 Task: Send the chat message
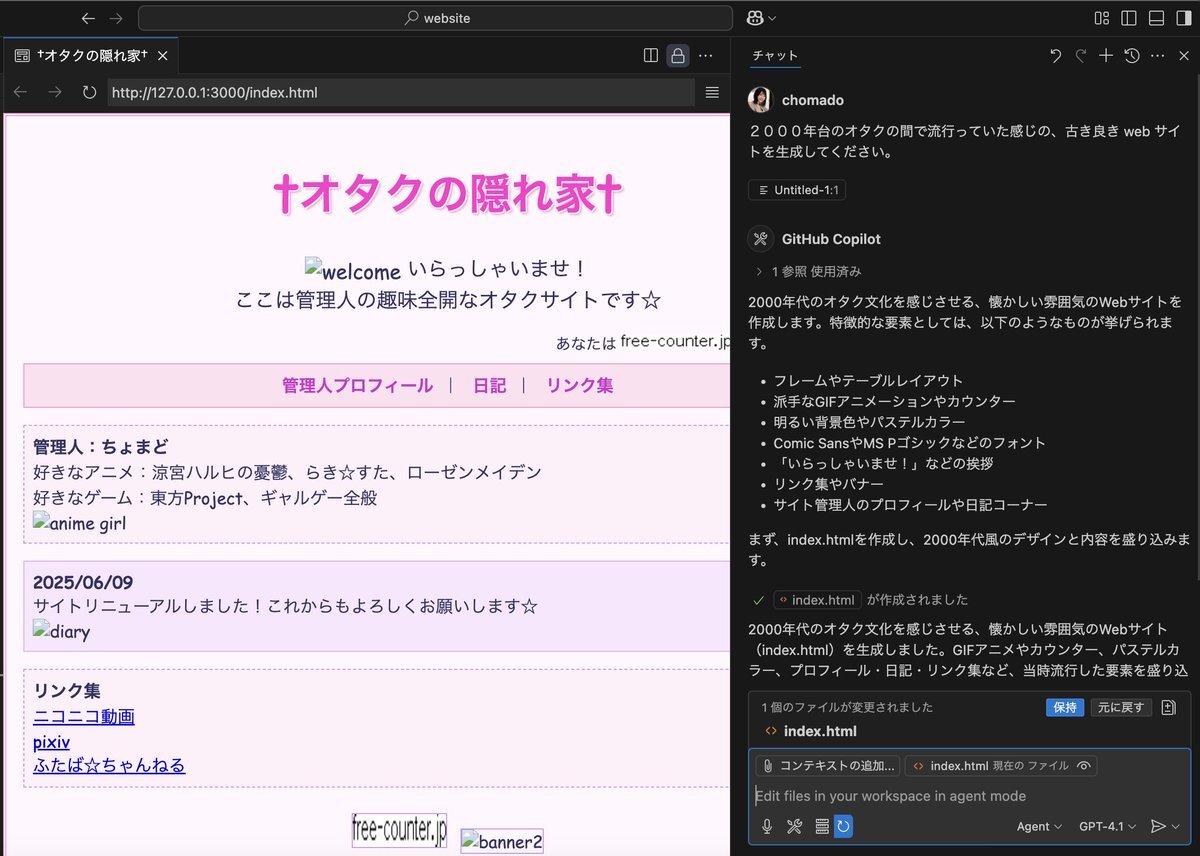point(1158,826)
